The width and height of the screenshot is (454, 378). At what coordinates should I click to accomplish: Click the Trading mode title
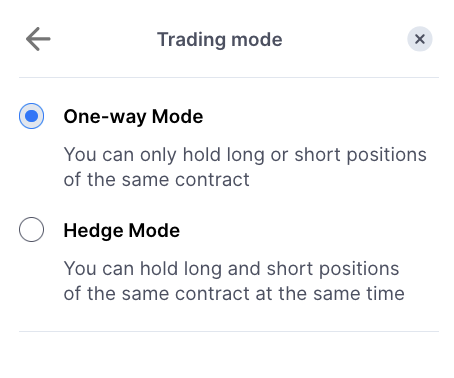click(220, 40)
